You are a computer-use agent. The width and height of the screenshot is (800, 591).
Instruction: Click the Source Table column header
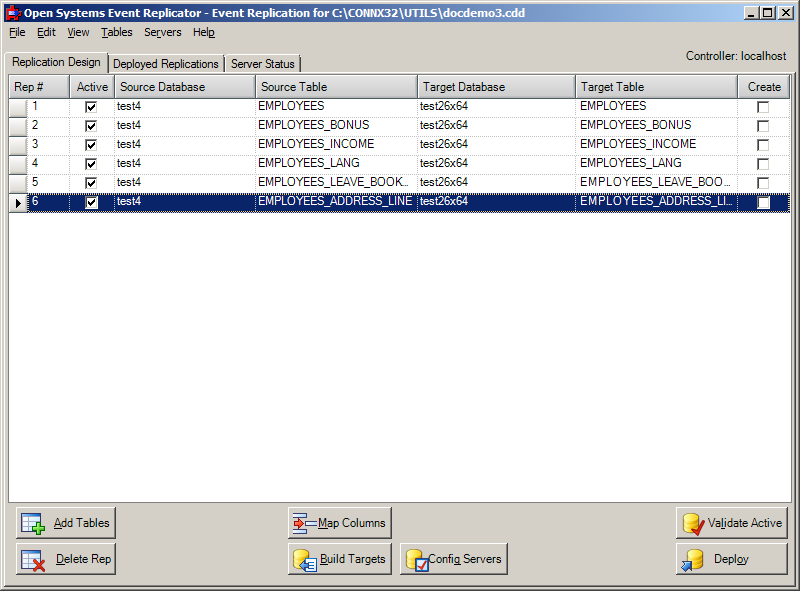pos(335,86)
